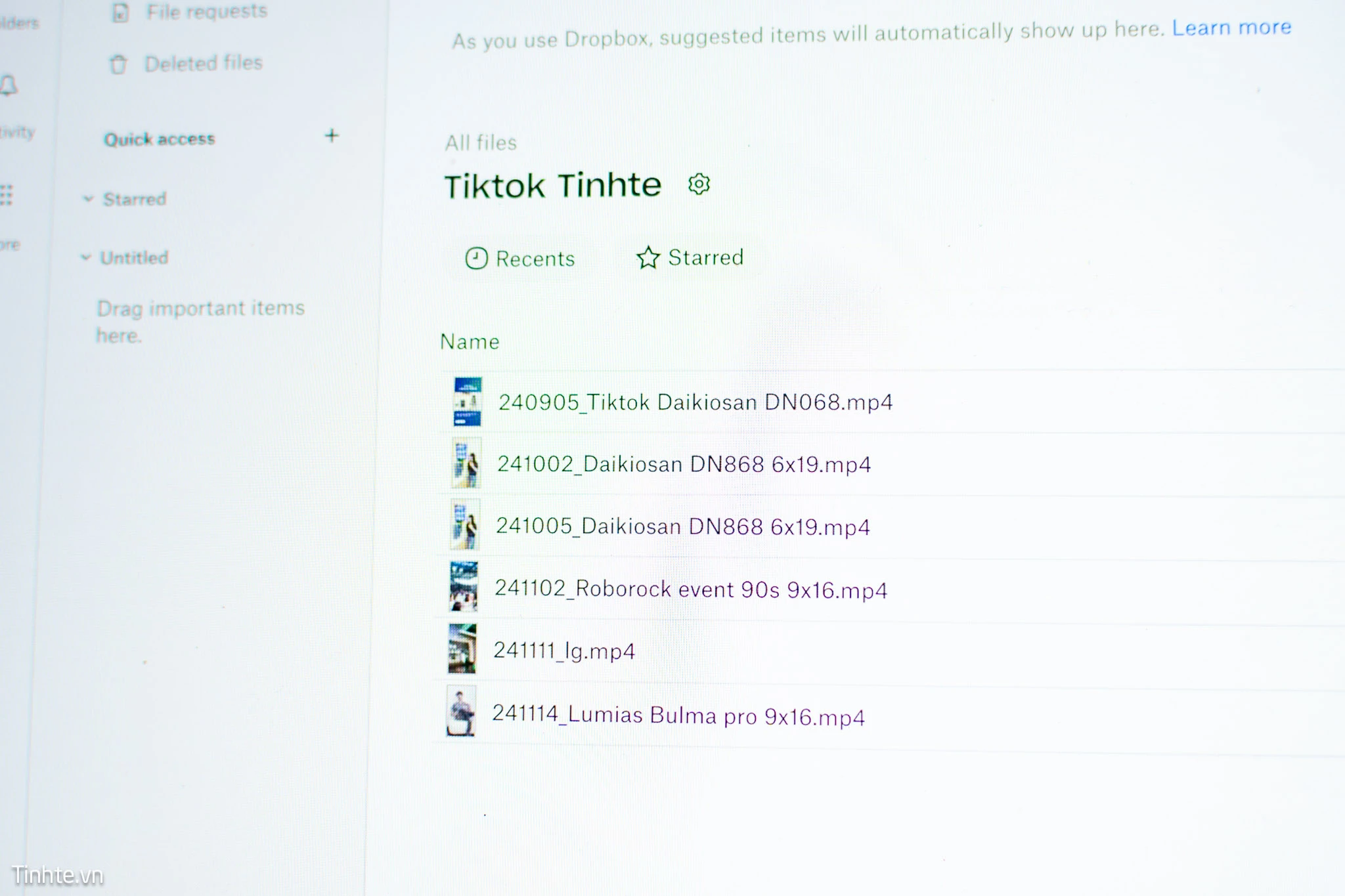
Task: Click the Tiktok Tinhte folder title
Action: [553, 185]
